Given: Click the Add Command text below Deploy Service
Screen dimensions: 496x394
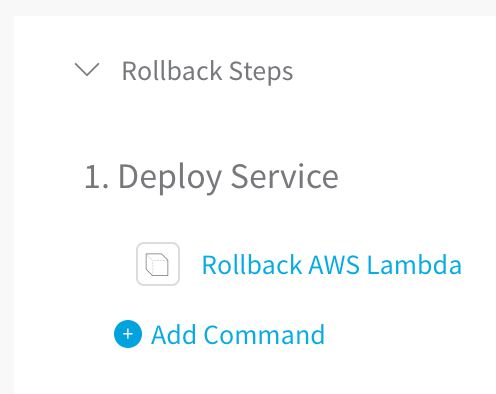Looking at the screenshot, I should click(238, 334).
